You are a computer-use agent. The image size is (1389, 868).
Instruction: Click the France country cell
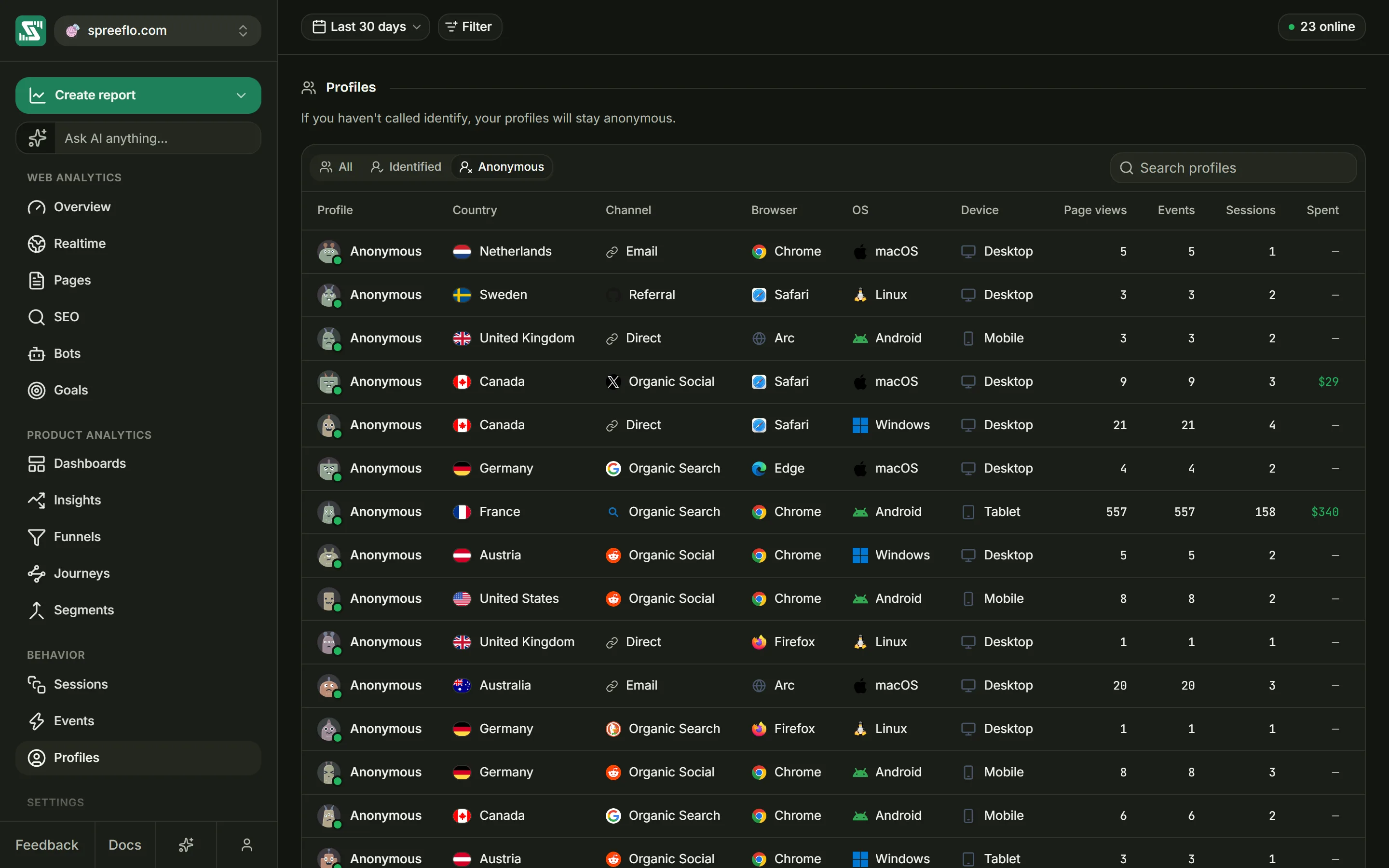coord(487,512)
